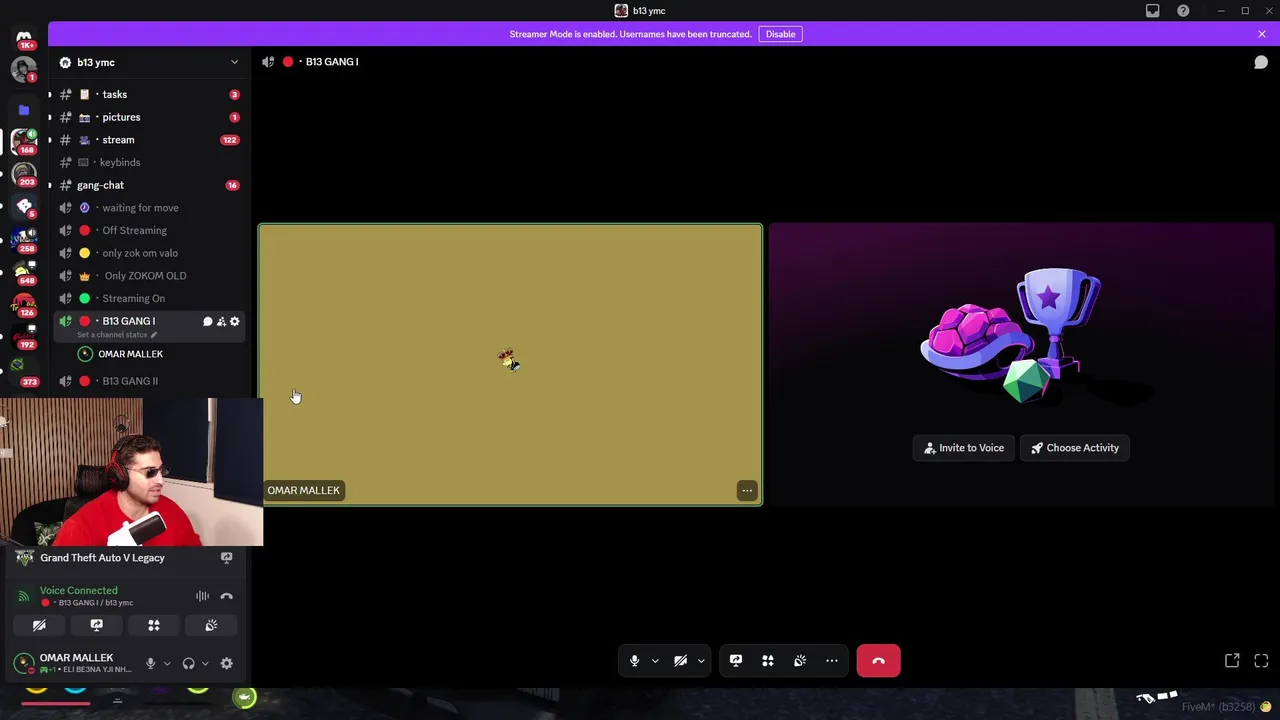Open the inbox icon in title bar
Screen dimensions: 1280x720
(x=1153, y=11)
